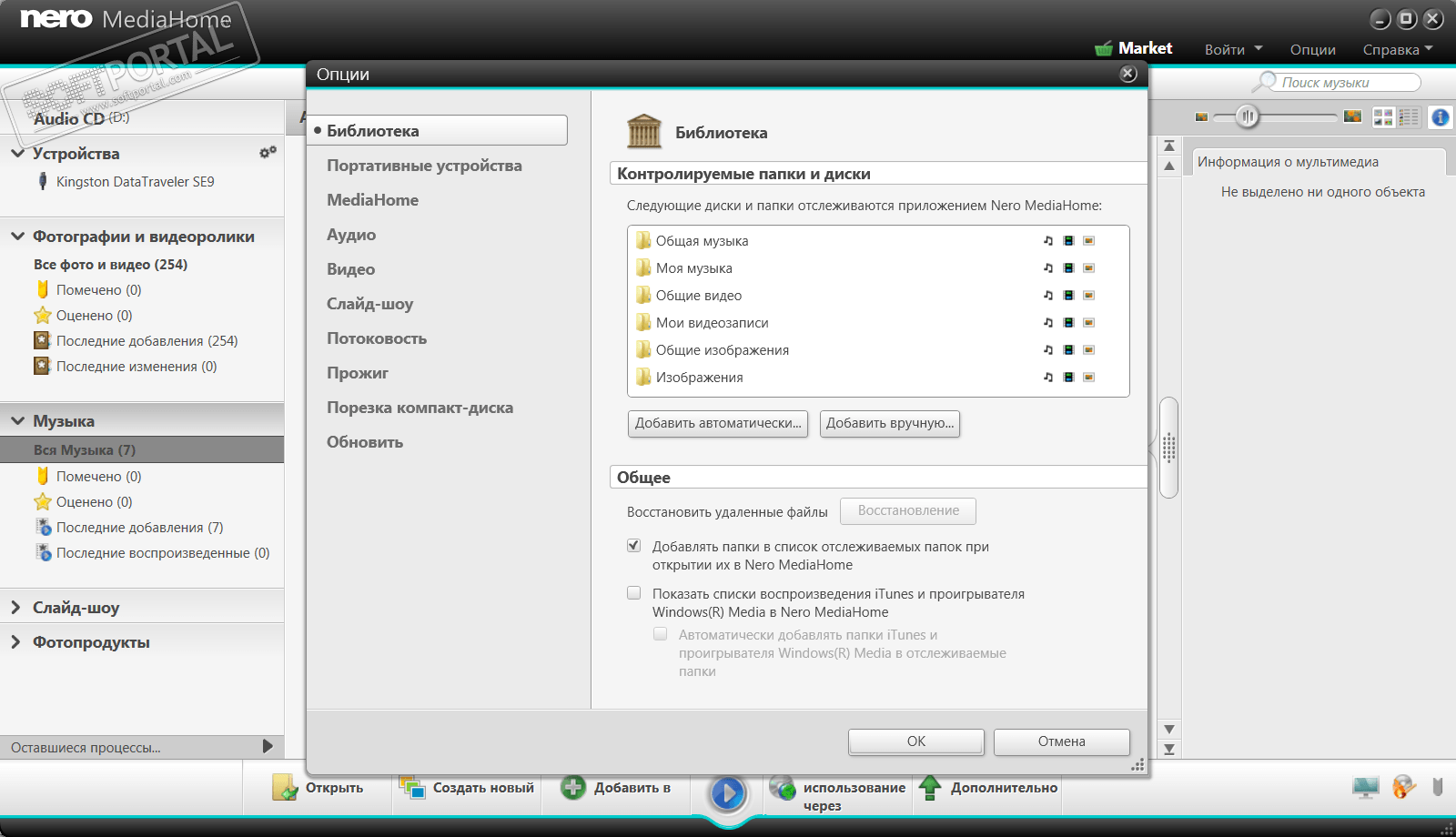This screenshot has height=837, width=1456.
Task: Collapse the Музыка section
Action: [x=17, y=420]
